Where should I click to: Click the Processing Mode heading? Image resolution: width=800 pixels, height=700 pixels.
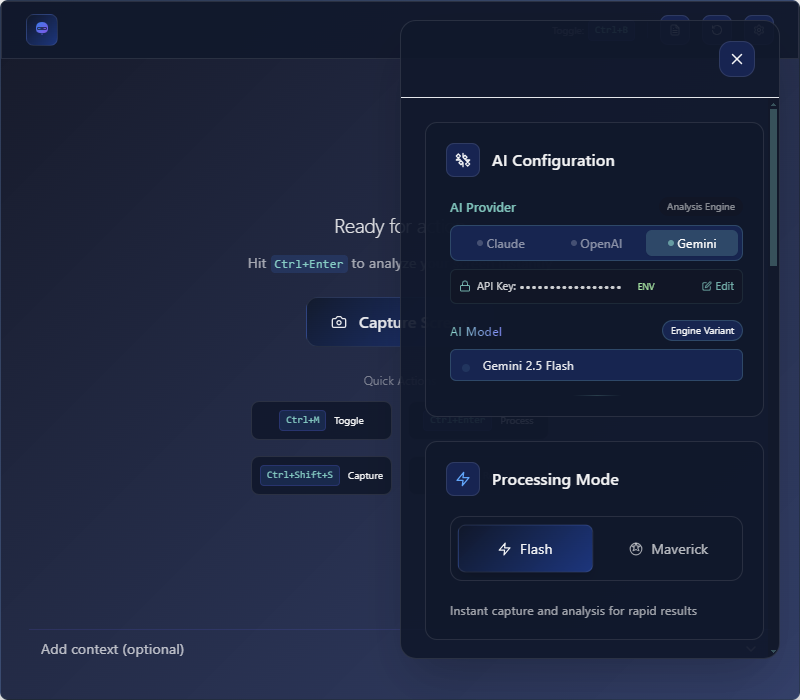[555, 480]
